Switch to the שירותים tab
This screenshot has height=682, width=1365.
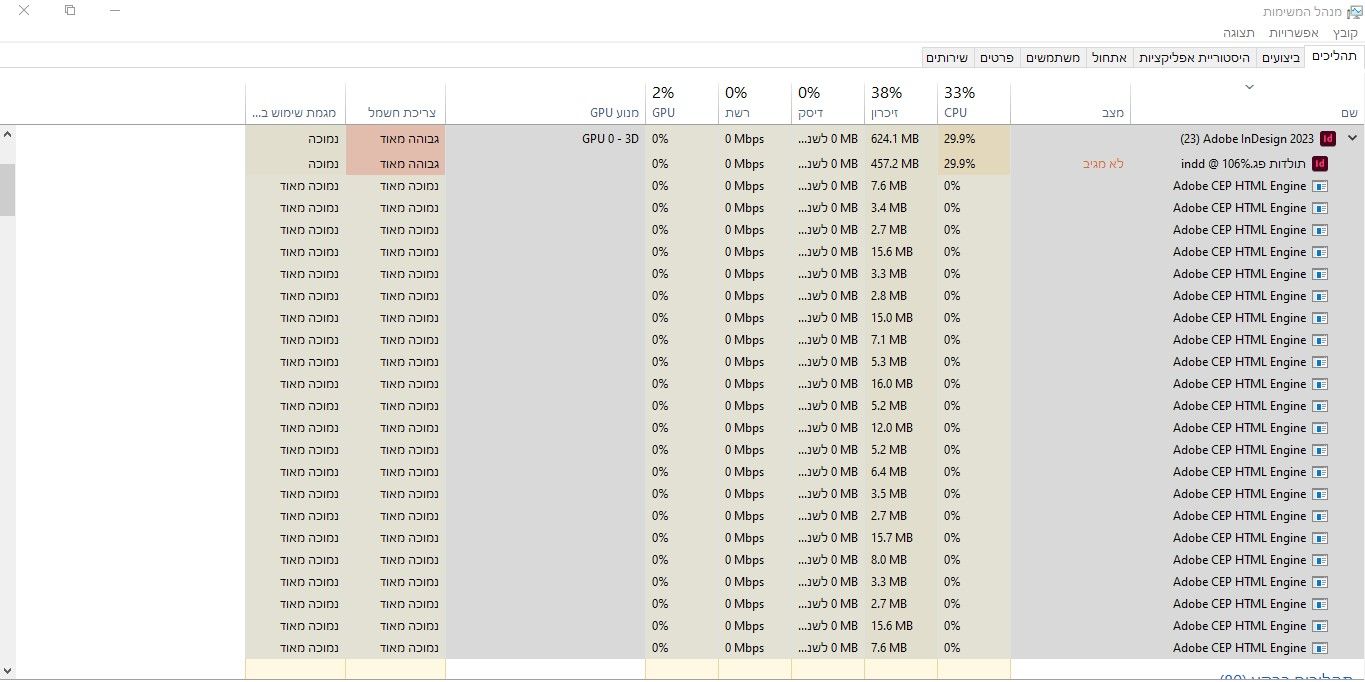click(x=946, y=58)
